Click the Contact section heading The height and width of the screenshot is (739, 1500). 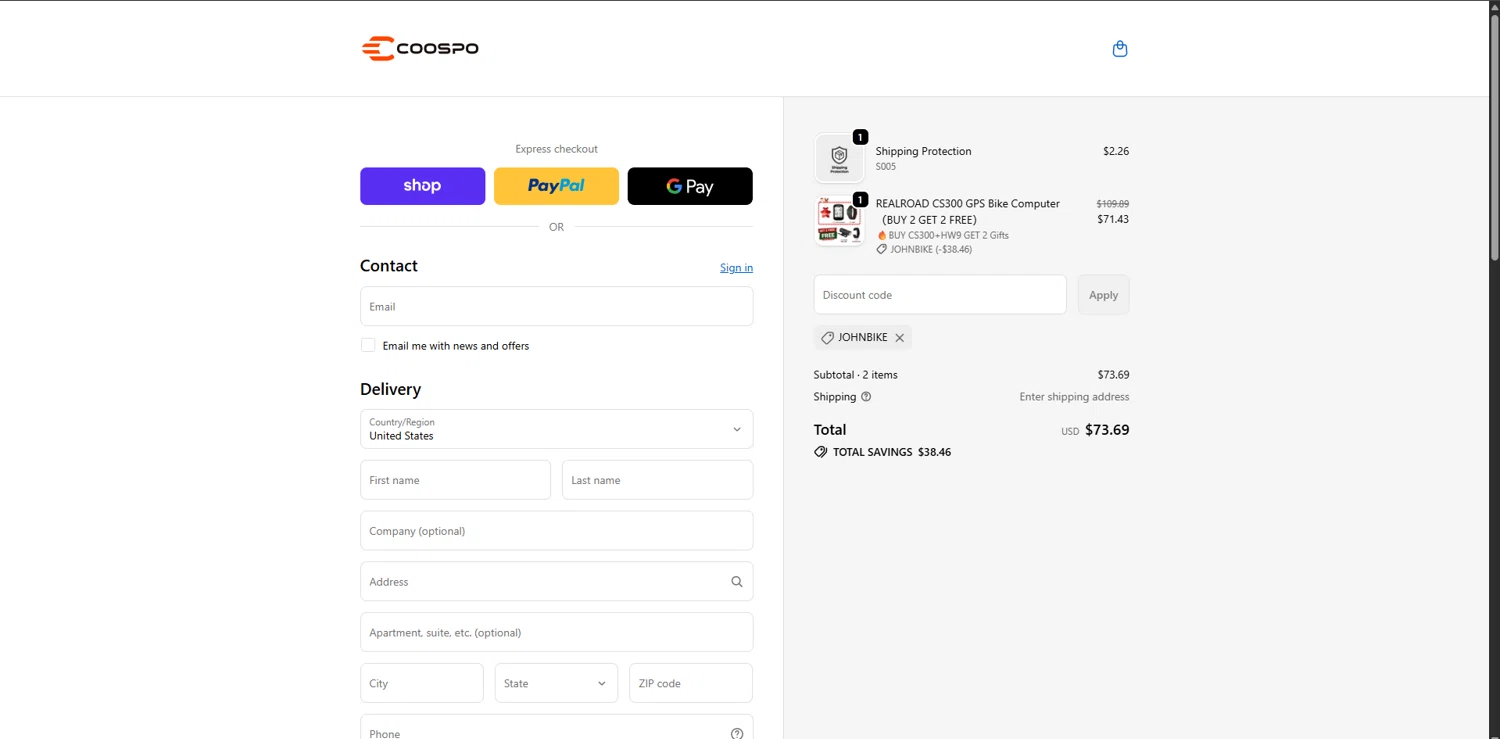[x=389, y=266]
